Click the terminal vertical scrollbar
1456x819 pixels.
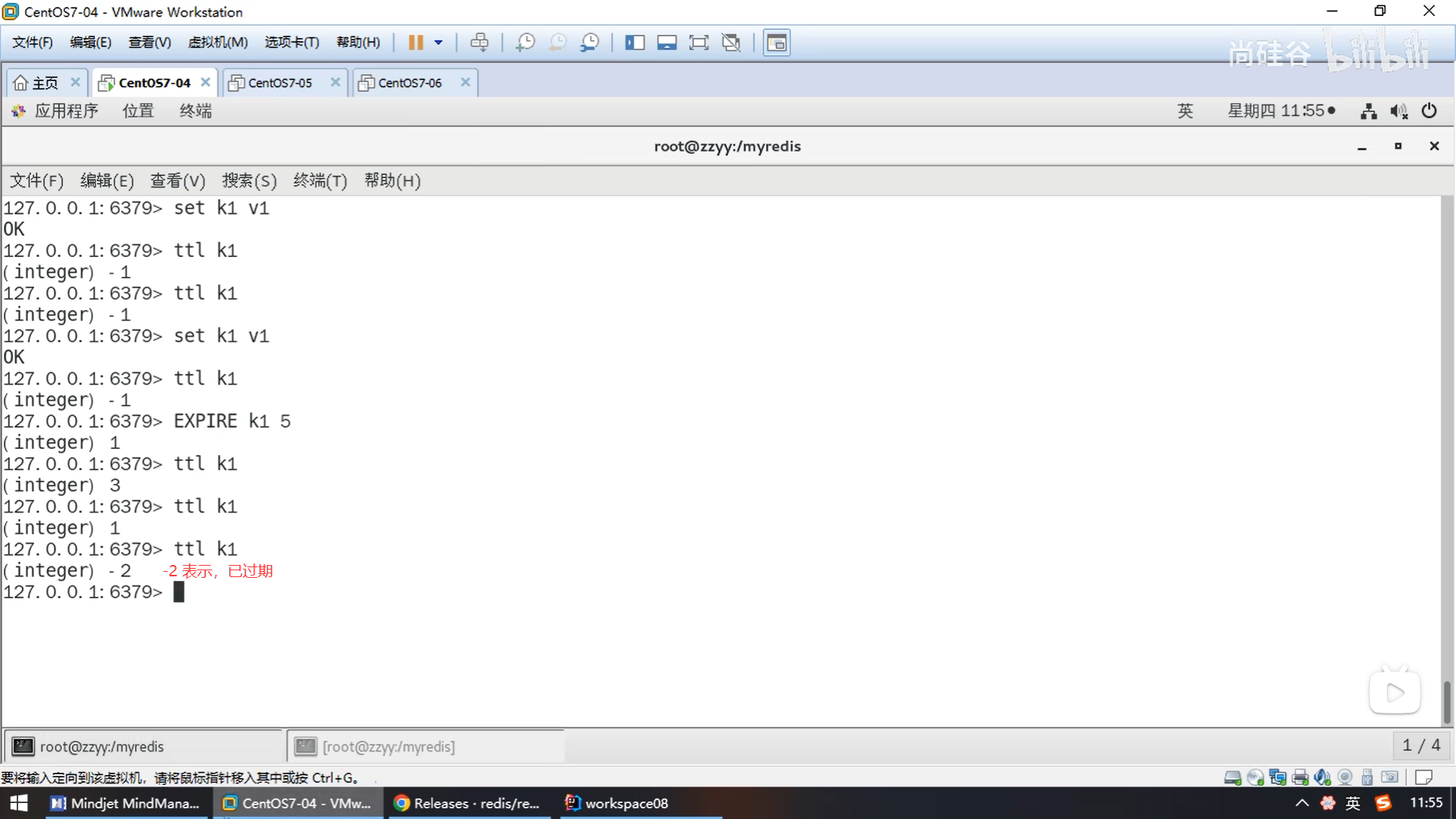1446,701
